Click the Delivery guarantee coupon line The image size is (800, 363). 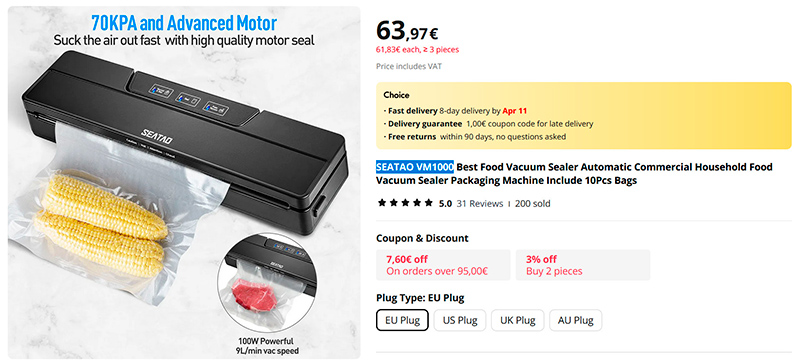(x=488, y=124)
